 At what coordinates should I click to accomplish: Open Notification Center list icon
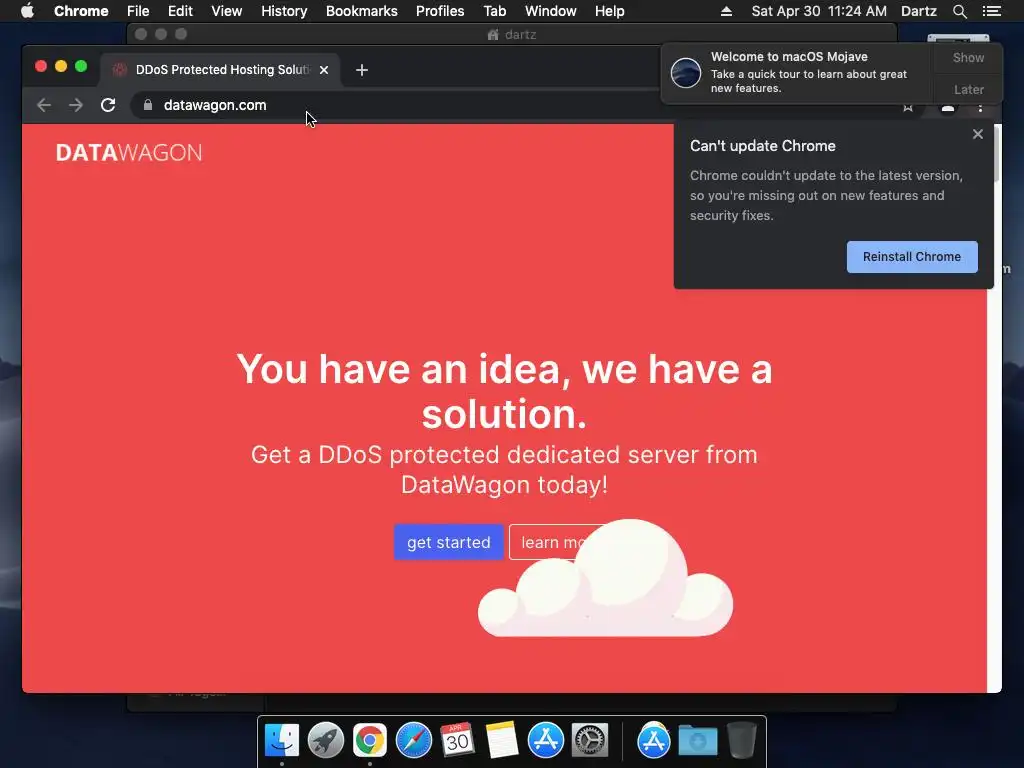click(x=991, y=11)
